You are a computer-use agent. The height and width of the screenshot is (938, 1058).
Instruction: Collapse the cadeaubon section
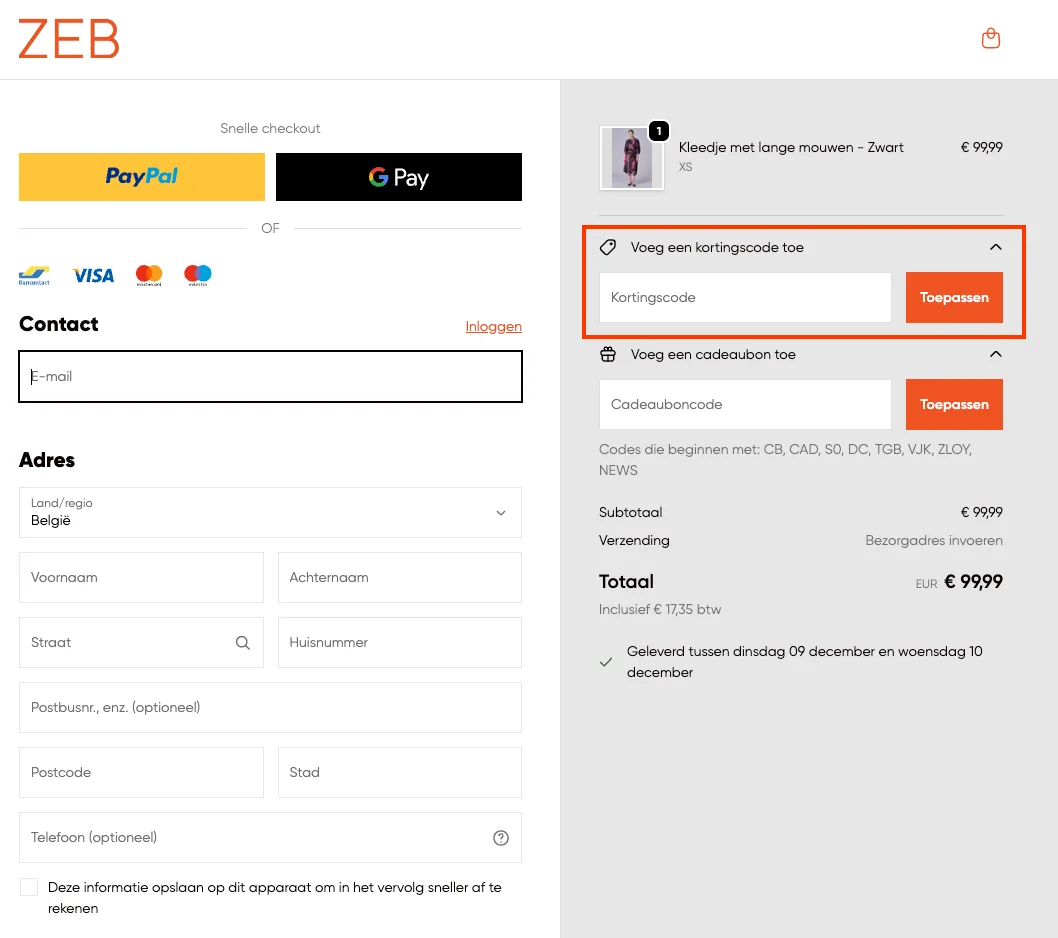pyautogui.click(x=995, y=354)
